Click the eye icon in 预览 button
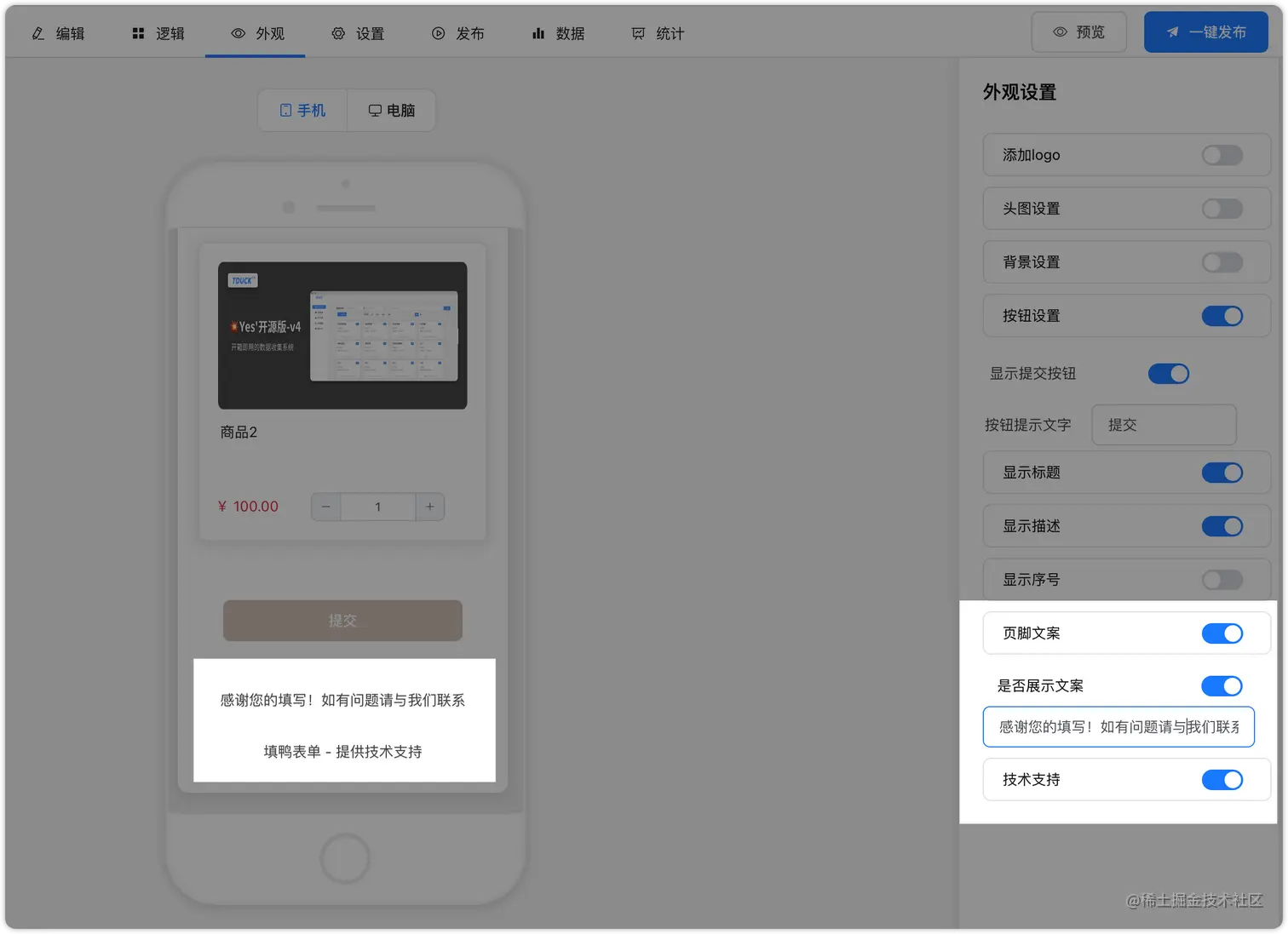The width and height of the screenshot is (1288, 934). [x=1060, y=32]
